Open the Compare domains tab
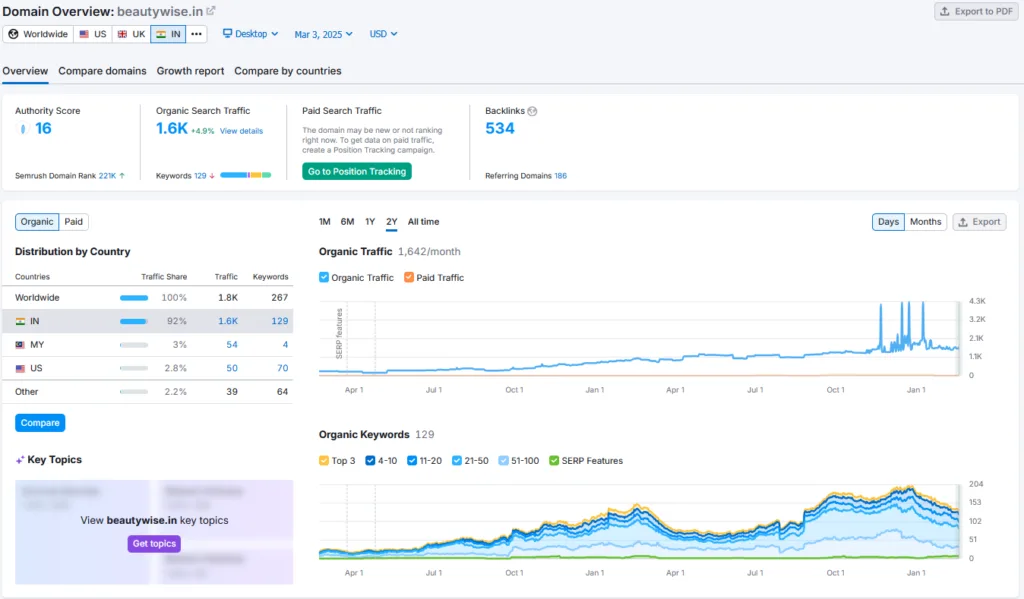 click(x=103, y=71)
